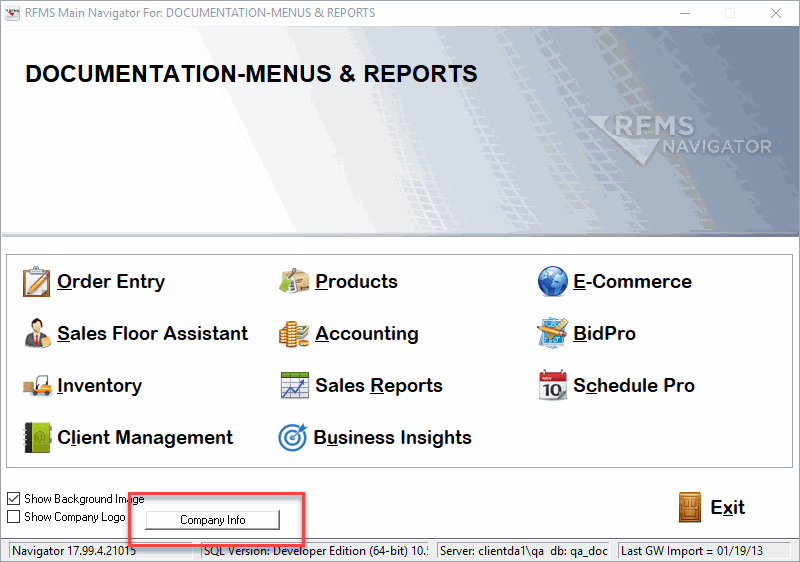Click the Client Management address book icon

point(37,438)
